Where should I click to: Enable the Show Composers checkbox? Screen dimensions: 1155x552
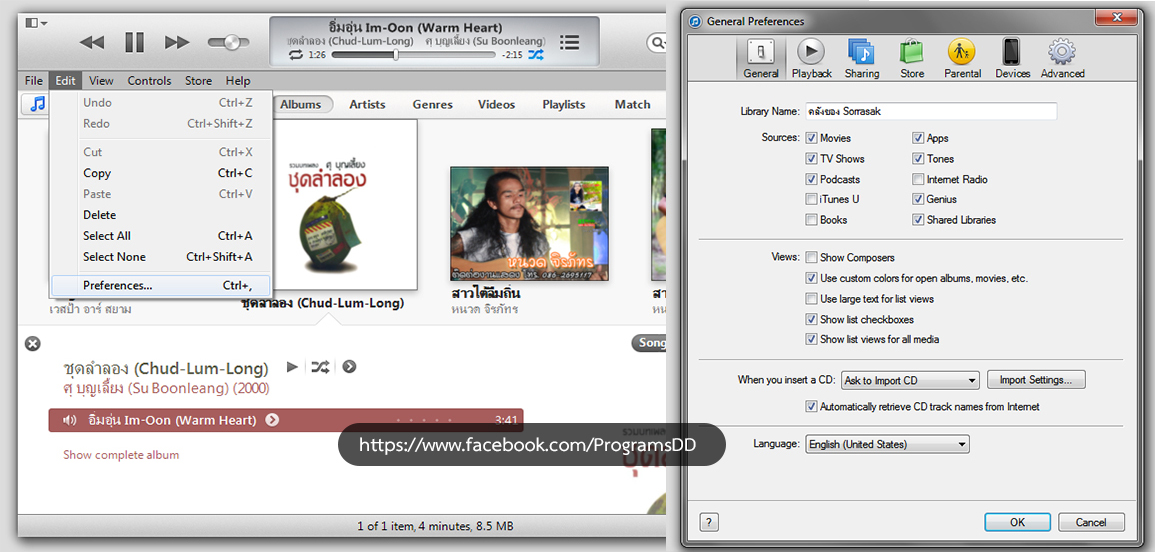click(x=812, y=258)
